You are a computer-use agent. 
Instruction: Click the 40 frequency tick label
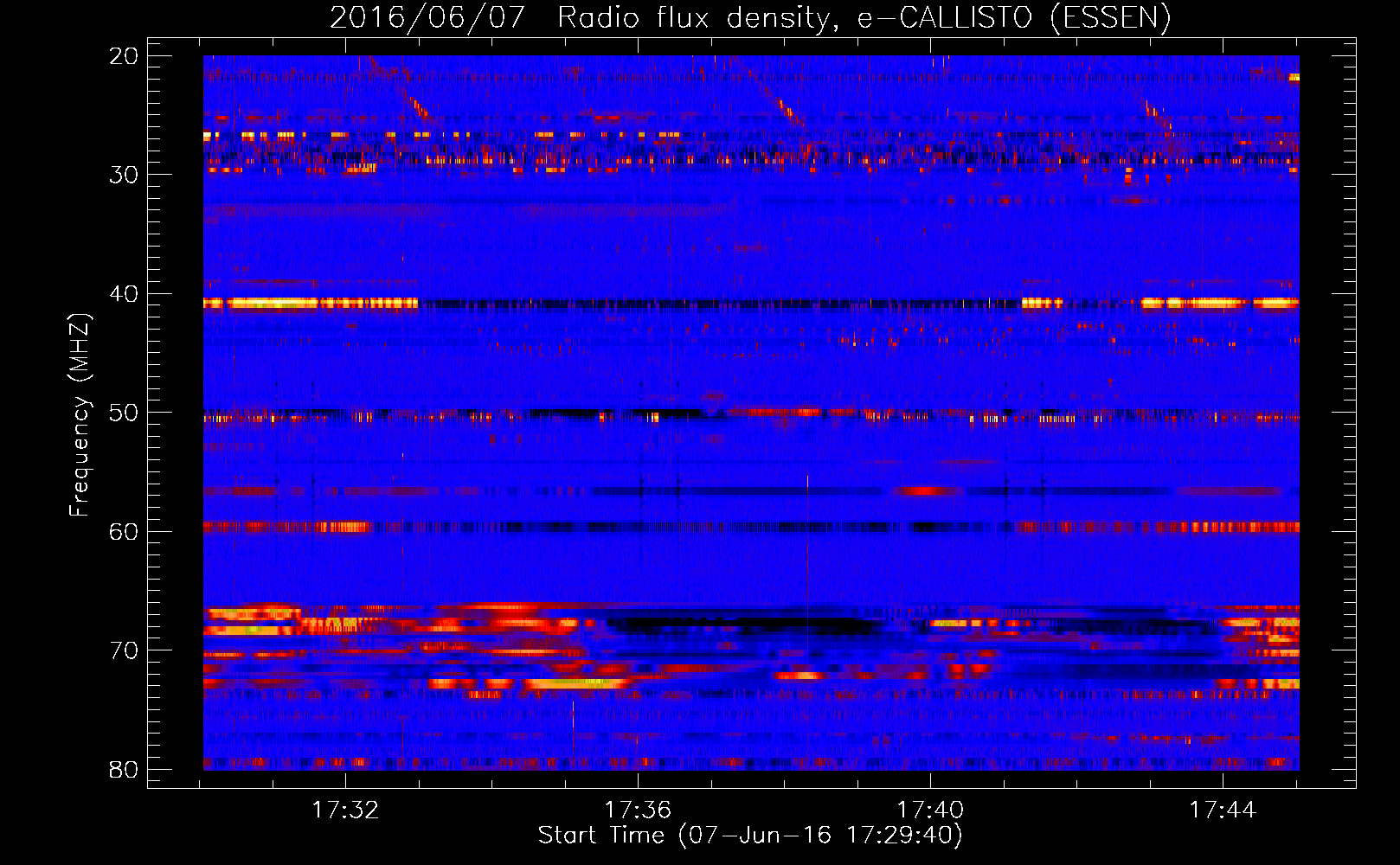(x=124, y=294)
